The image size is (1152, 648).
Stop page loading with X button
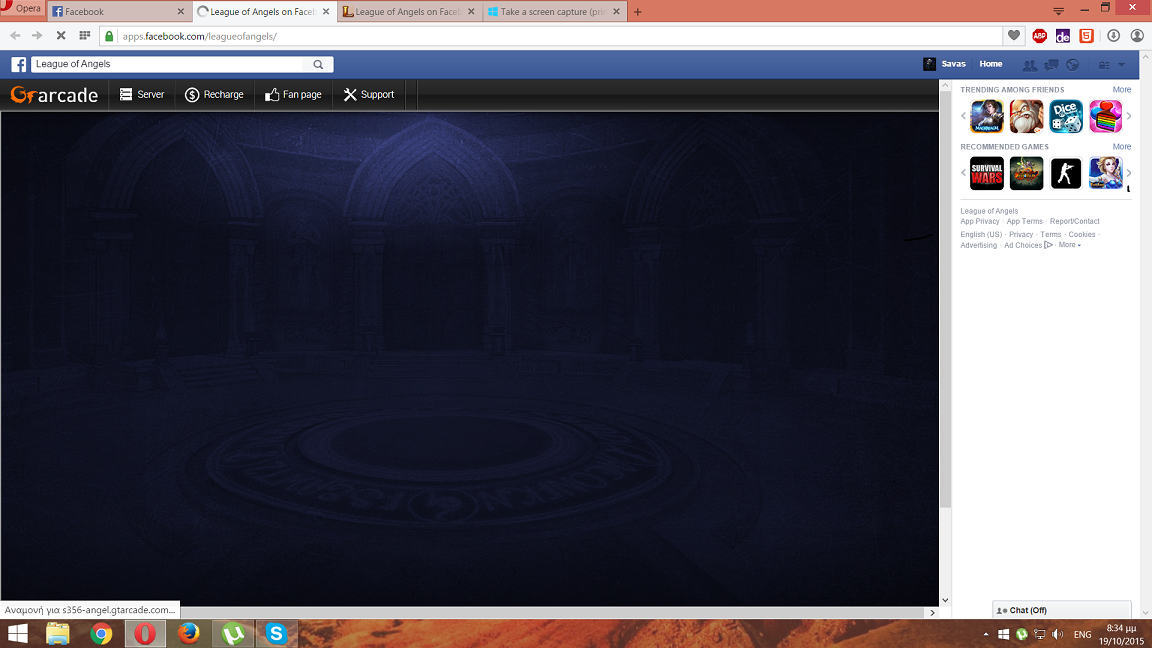tap(60, 36)
